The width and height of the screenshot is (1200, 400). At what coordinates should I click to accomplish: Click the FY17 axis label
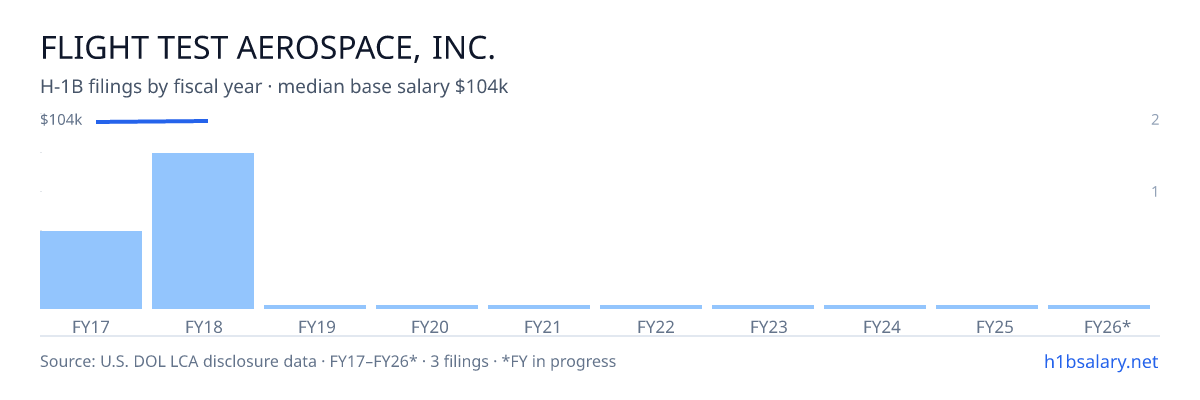91,326
